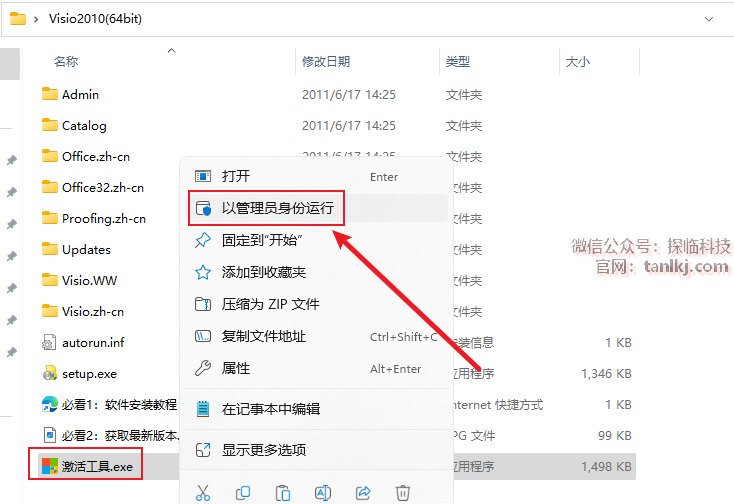Select the folder name Visio.WW
The image size is (734, 504).
coord(89,280)
